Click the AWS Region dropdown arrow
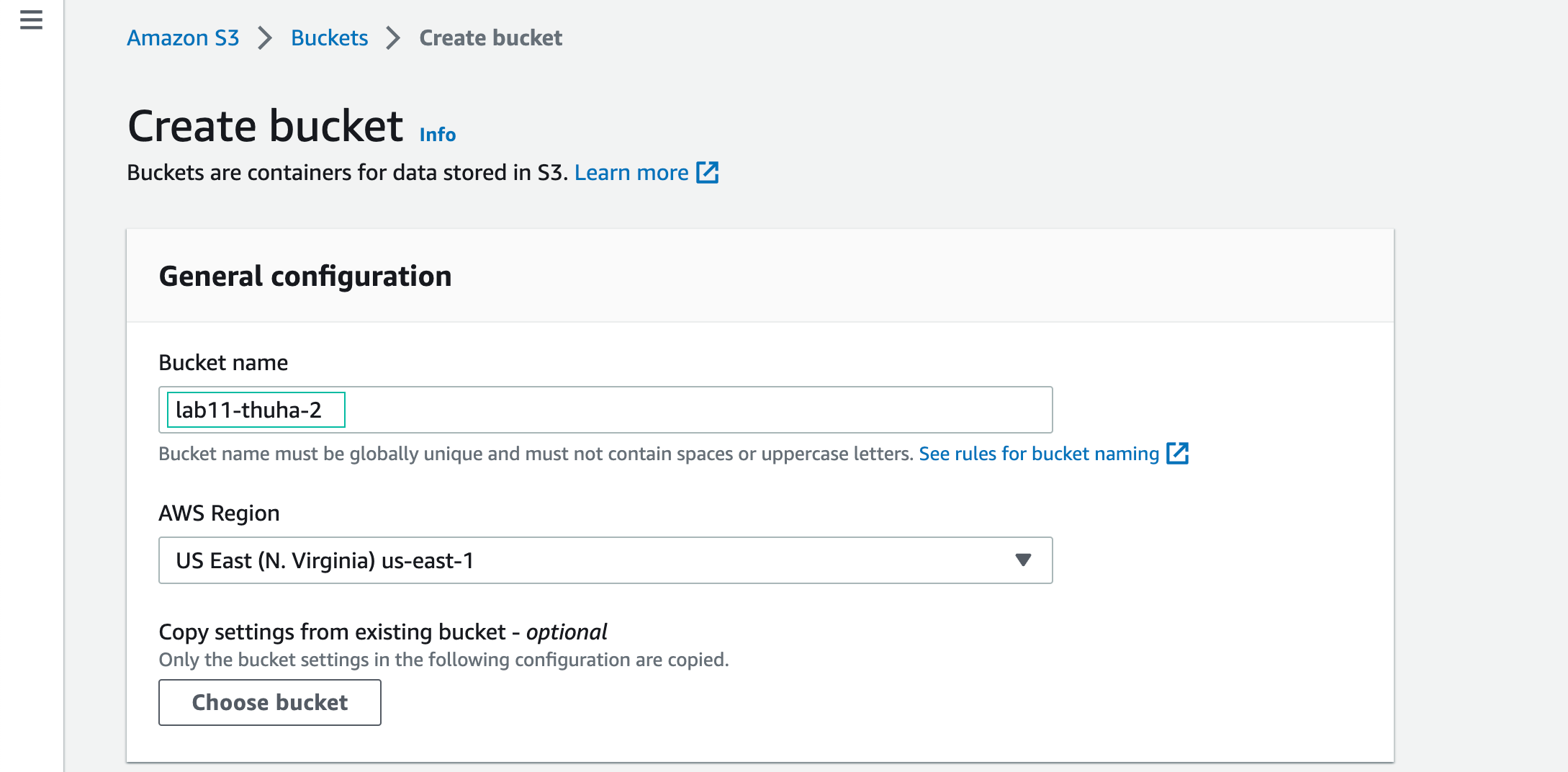This screenshot has height=772, width=1568. tap(1023, 560)
